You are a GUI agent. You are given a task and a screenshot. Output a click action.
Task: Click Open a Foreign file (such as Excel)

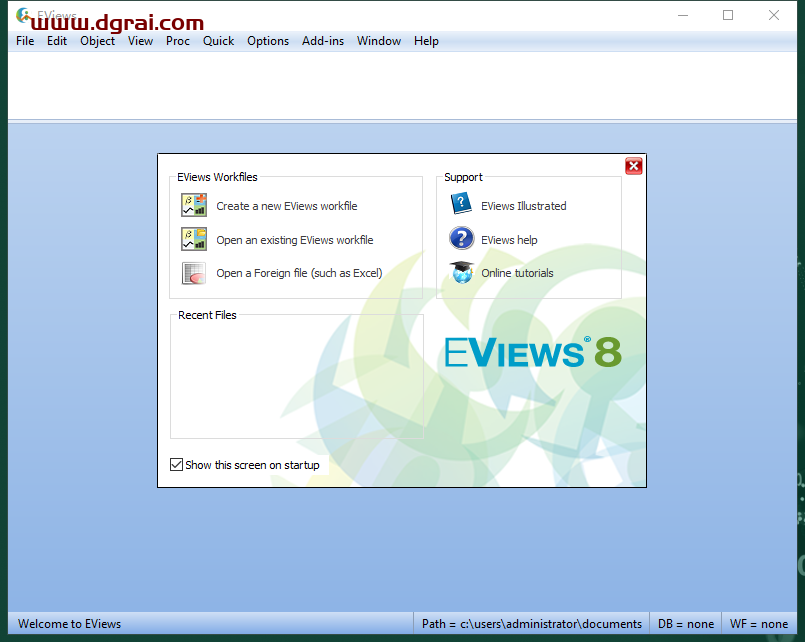tap(299, 273)
